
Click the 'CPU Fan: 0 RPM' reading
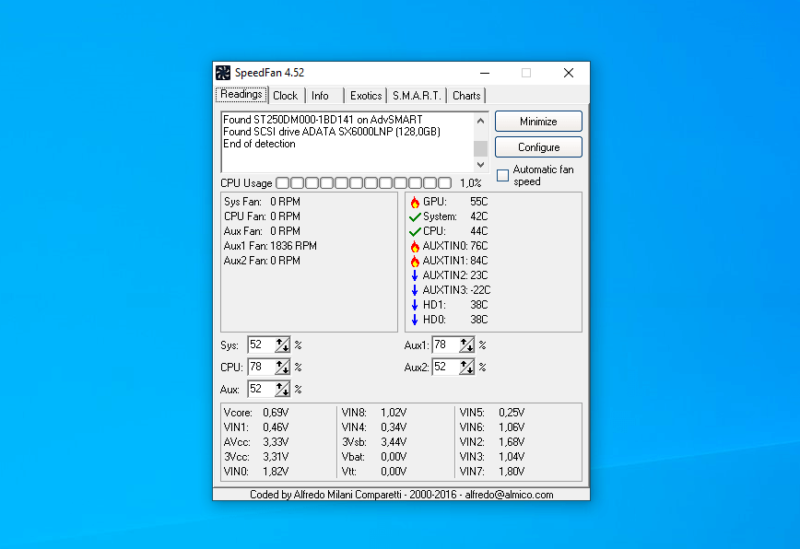click(262, 216)
